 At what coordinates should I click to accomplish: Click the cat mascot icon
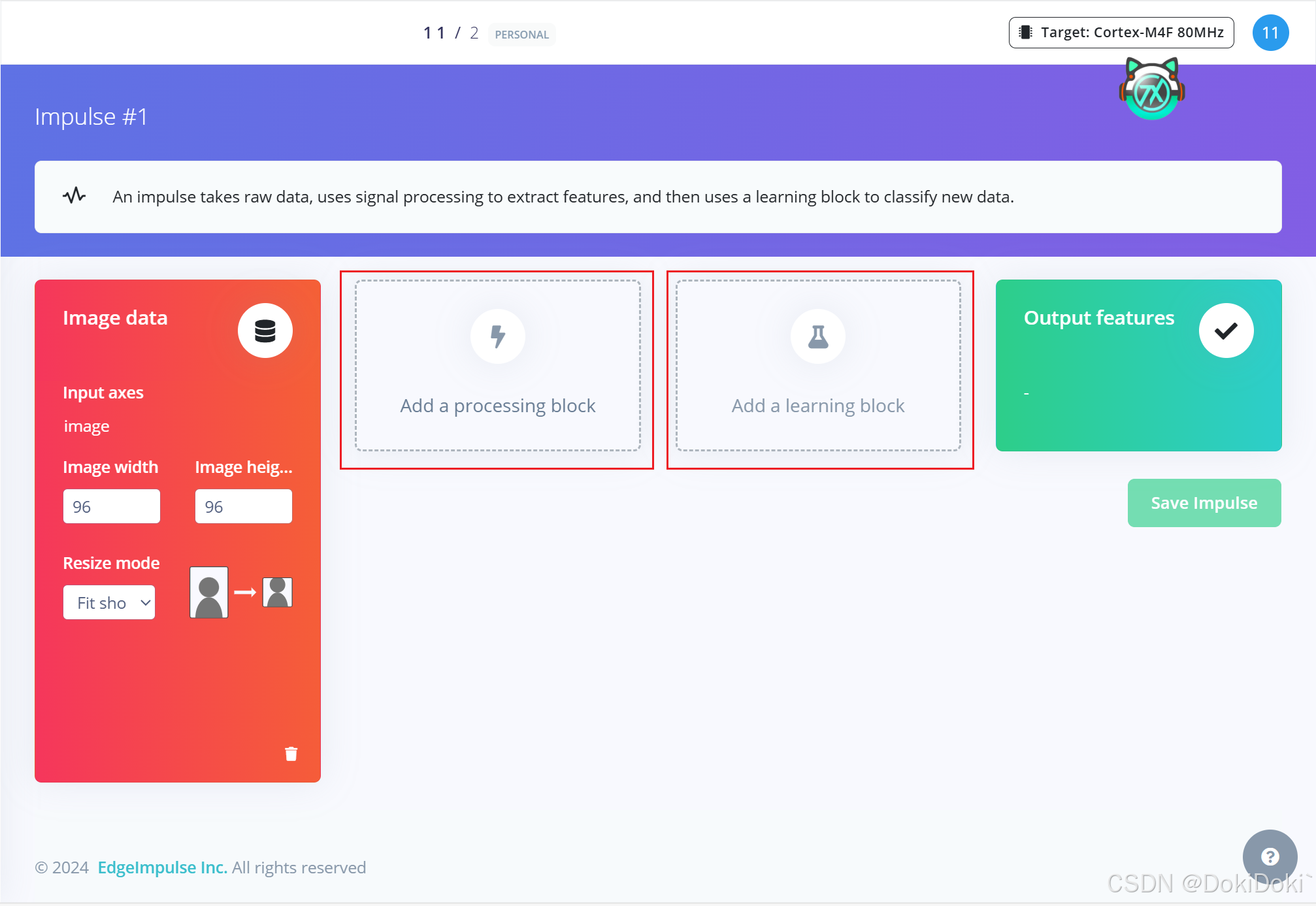(x=1151, y=89)
